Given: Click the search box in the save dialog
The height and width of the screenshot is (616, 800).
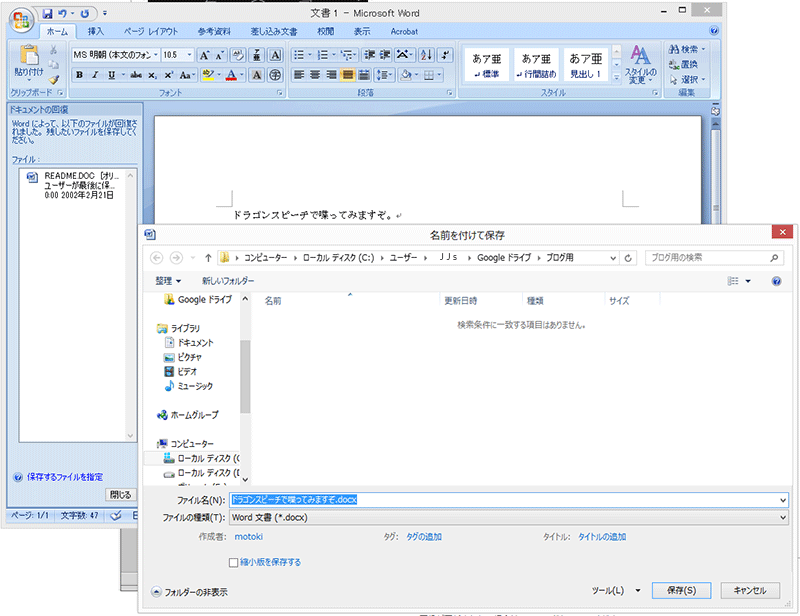Looking at the screenshot, I should 714,258.
